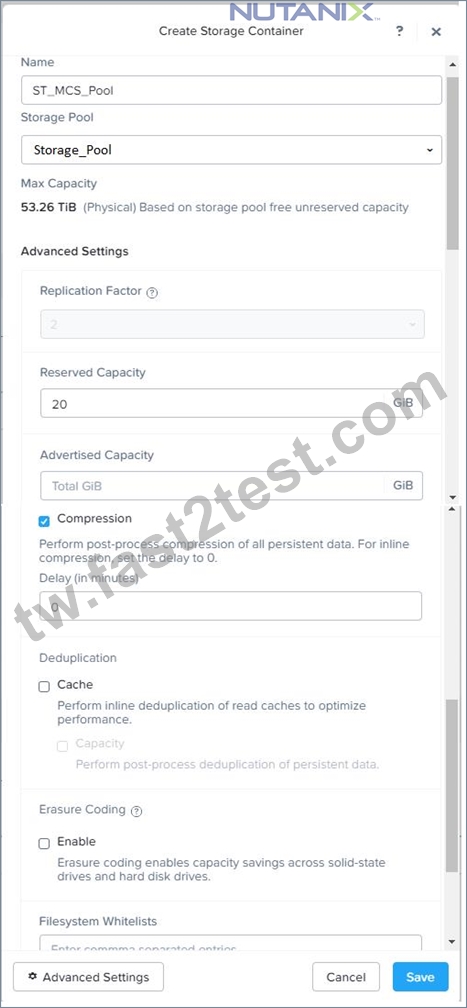Screen dimensions: 467x1008
Task: Click the Replication Factor help icon
Action: [152, 292]
